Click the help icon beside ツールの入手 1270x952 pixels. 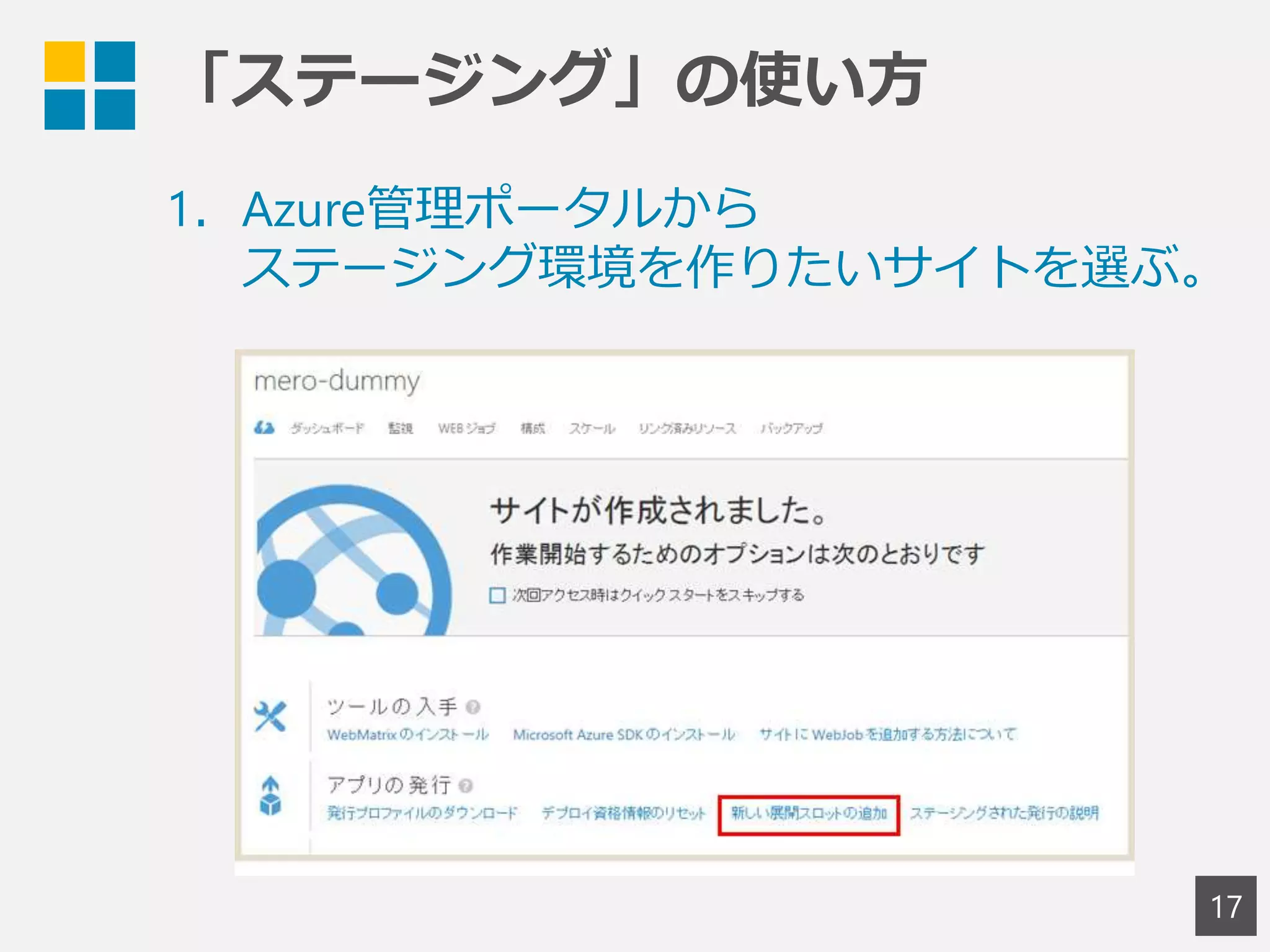473,707
